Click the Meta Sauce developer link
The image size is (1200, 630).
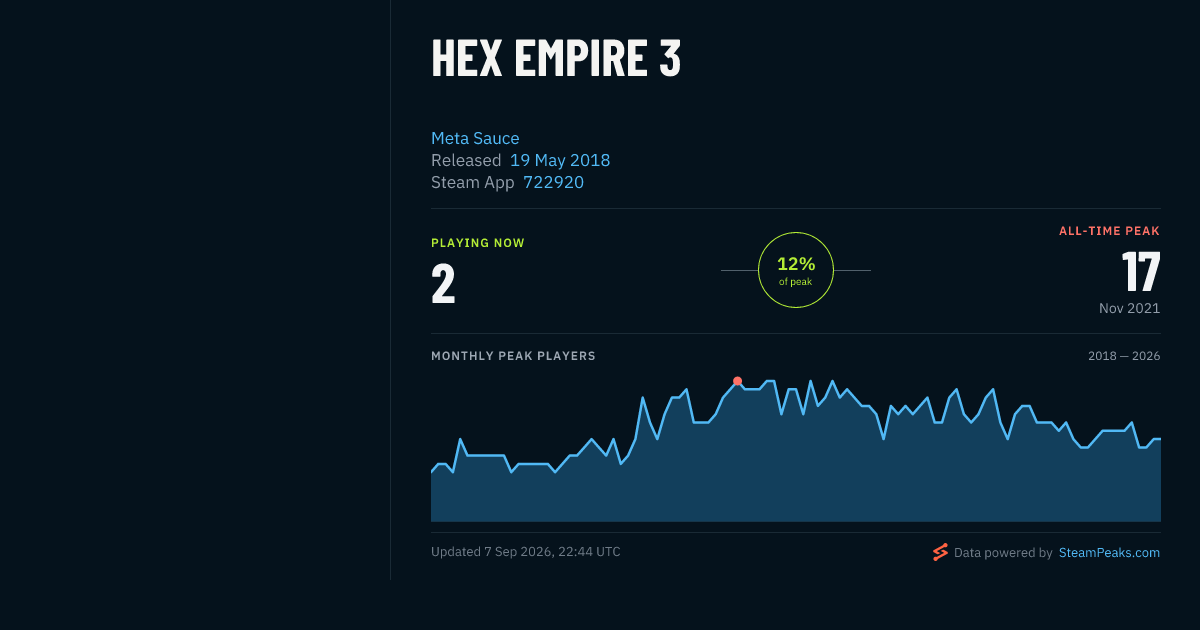coord(475,138)
